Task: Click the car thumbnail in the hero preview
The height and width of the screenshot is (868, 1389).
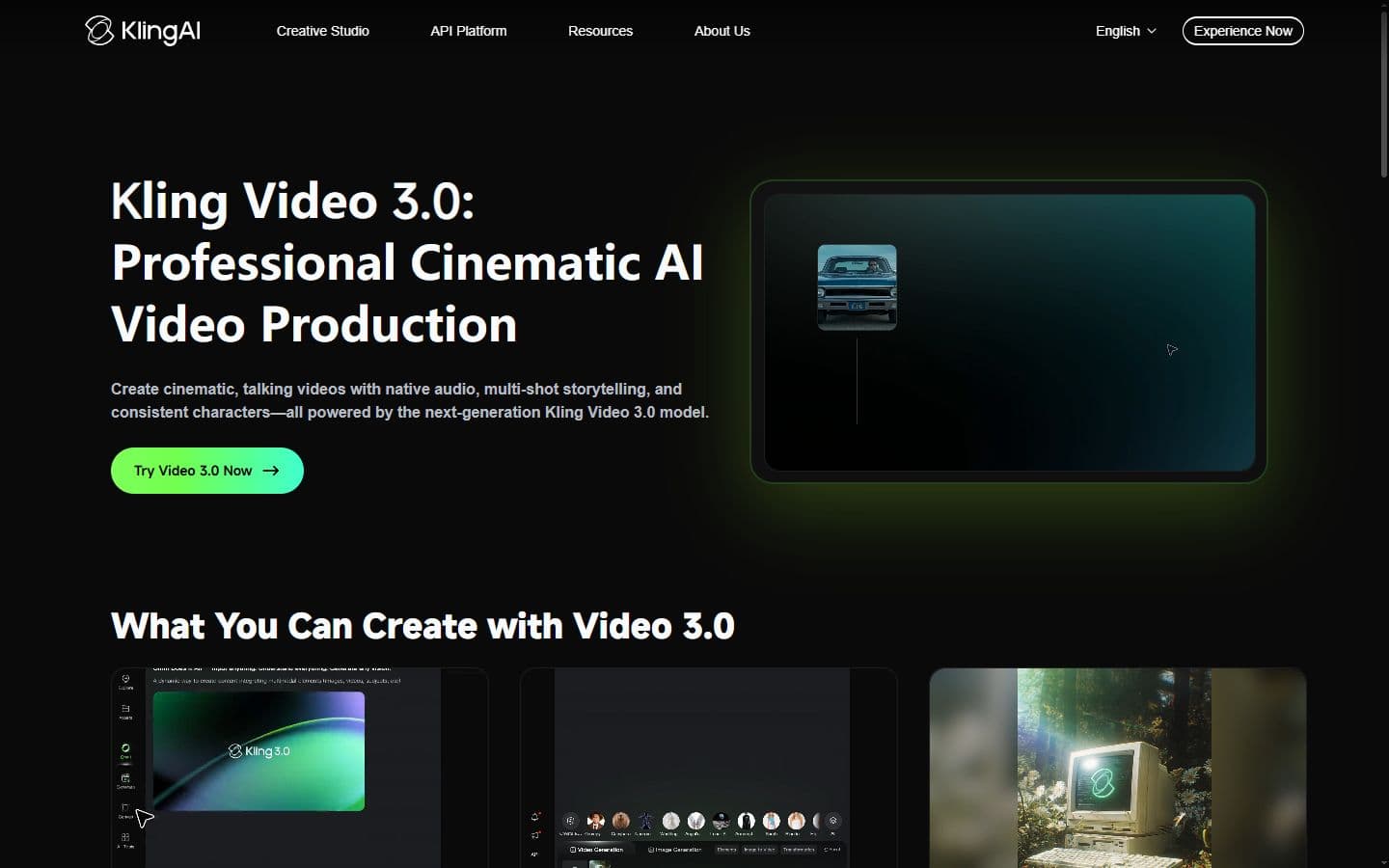Action: pos(857,287)
